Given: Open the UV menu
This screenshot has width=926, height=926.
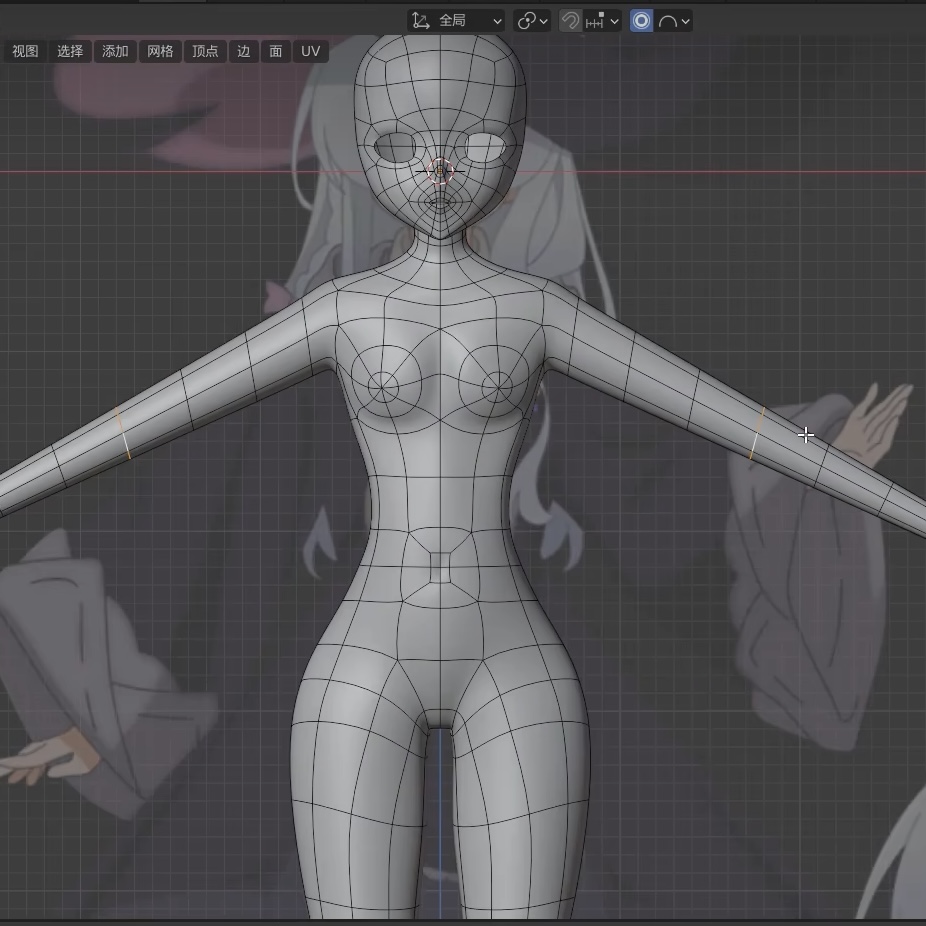Looking at the screenshot, I should [x=310, y=51].
